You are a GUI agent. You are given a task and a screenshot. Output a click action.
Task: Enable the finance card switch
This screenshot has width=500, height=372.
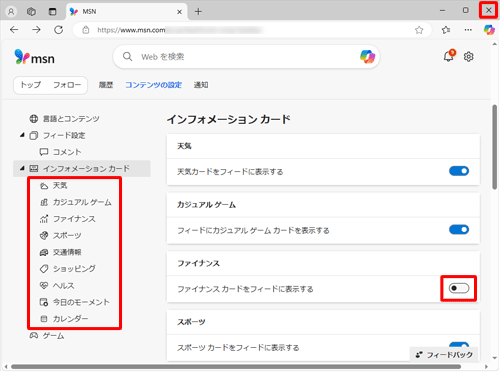(x=459, y=288)
